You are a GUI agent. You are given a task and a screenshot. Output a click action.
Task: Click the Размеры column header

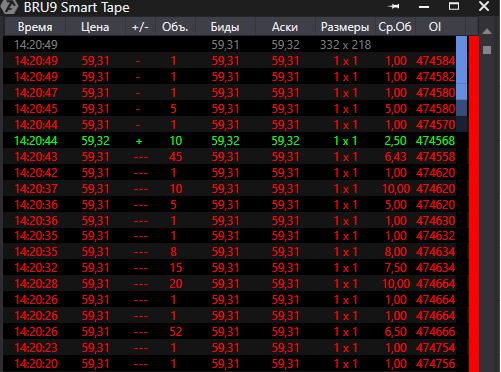tap(345, 27)
